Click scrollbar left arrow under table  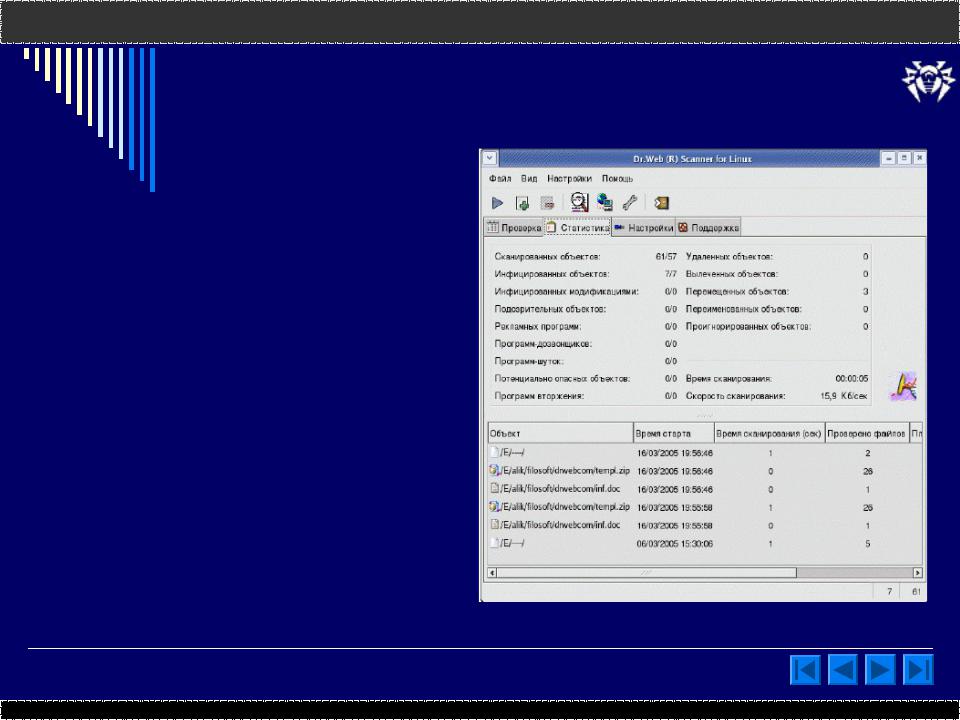[492, 572]
